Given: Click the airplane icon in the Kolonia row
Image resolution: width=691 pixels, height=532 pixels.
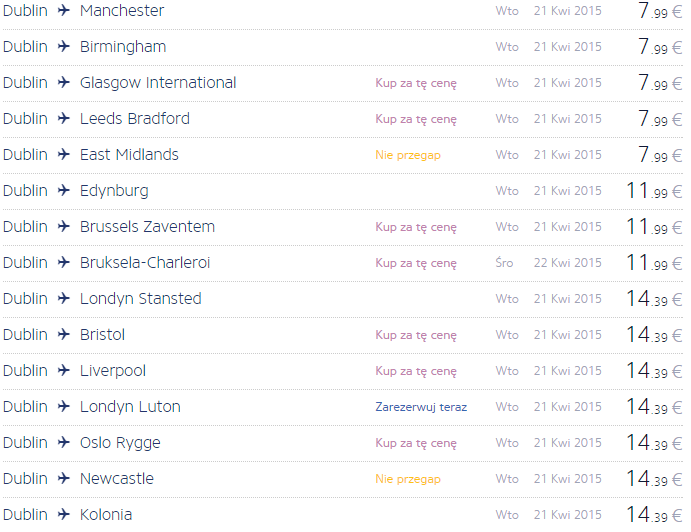Looking at the screenshot, I should (x=64, y=514).
